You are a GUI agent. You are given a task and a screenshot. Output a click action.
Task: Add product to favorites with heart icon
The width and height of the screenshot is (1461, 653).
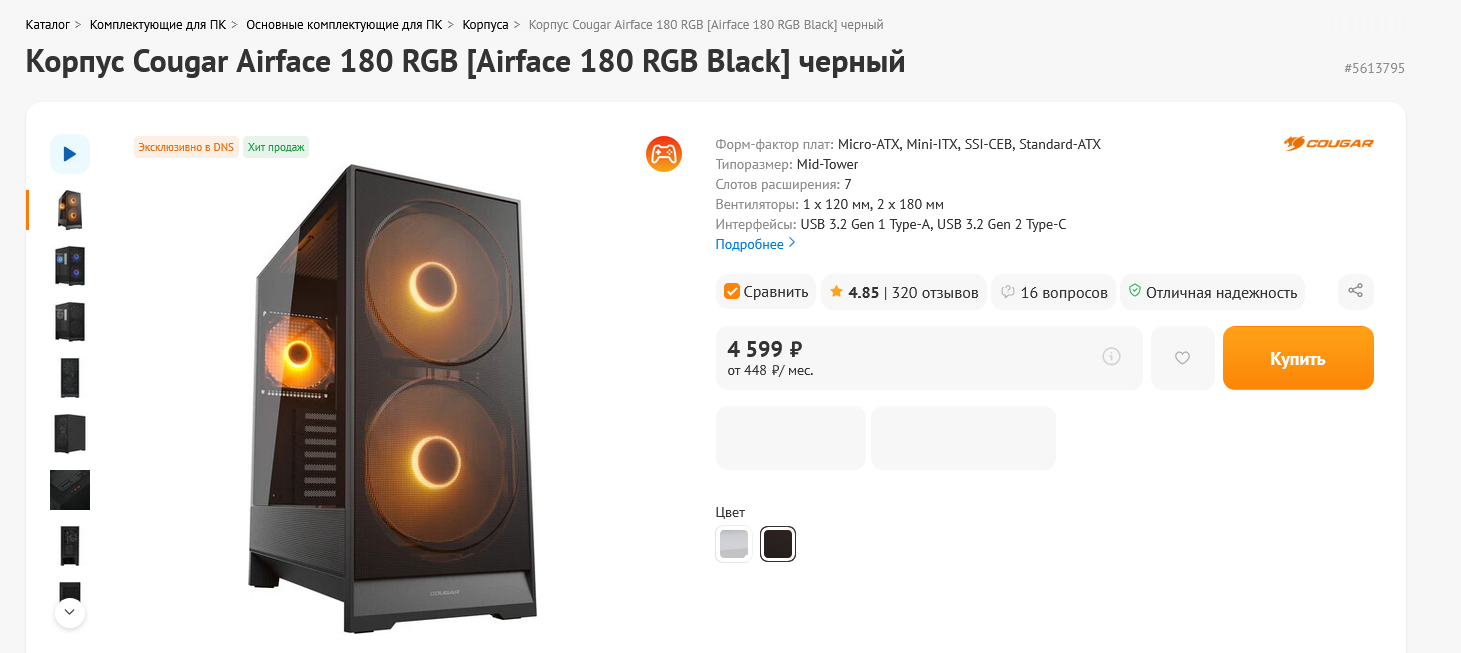coord(1182,358)
